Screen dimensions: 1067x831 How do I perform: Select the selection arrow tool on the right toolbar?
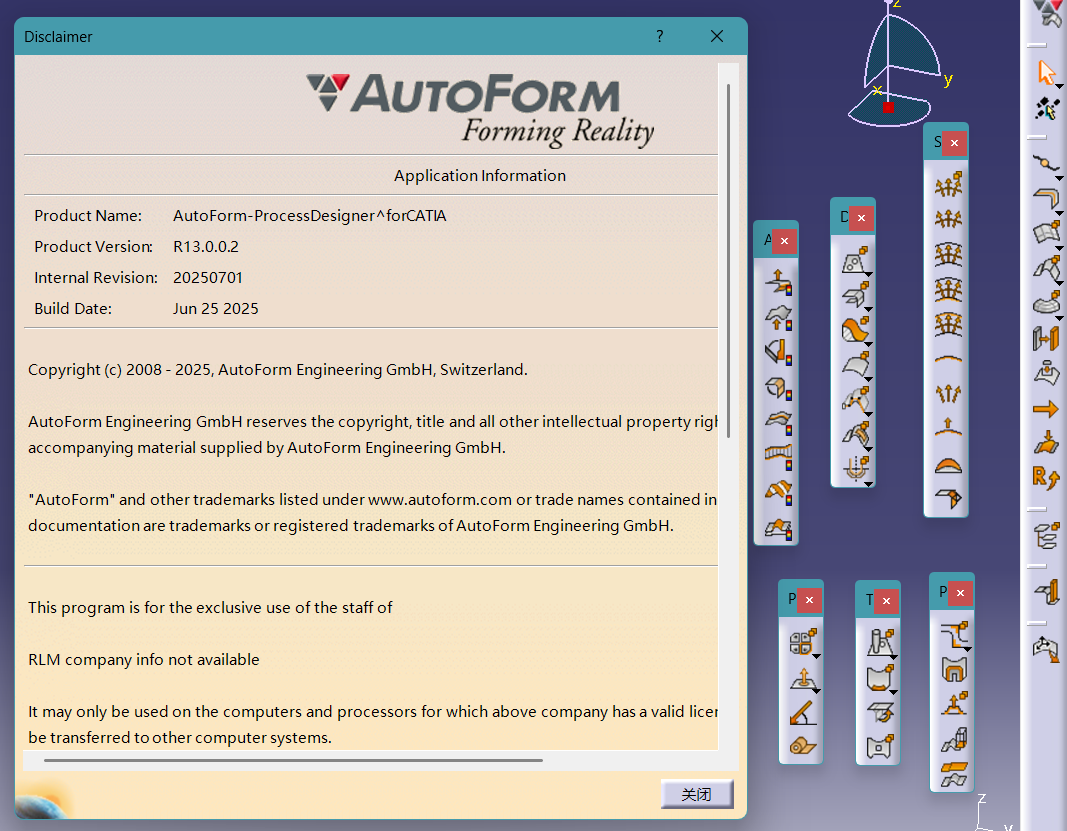pyautogui.click(x=1046, y=71)
